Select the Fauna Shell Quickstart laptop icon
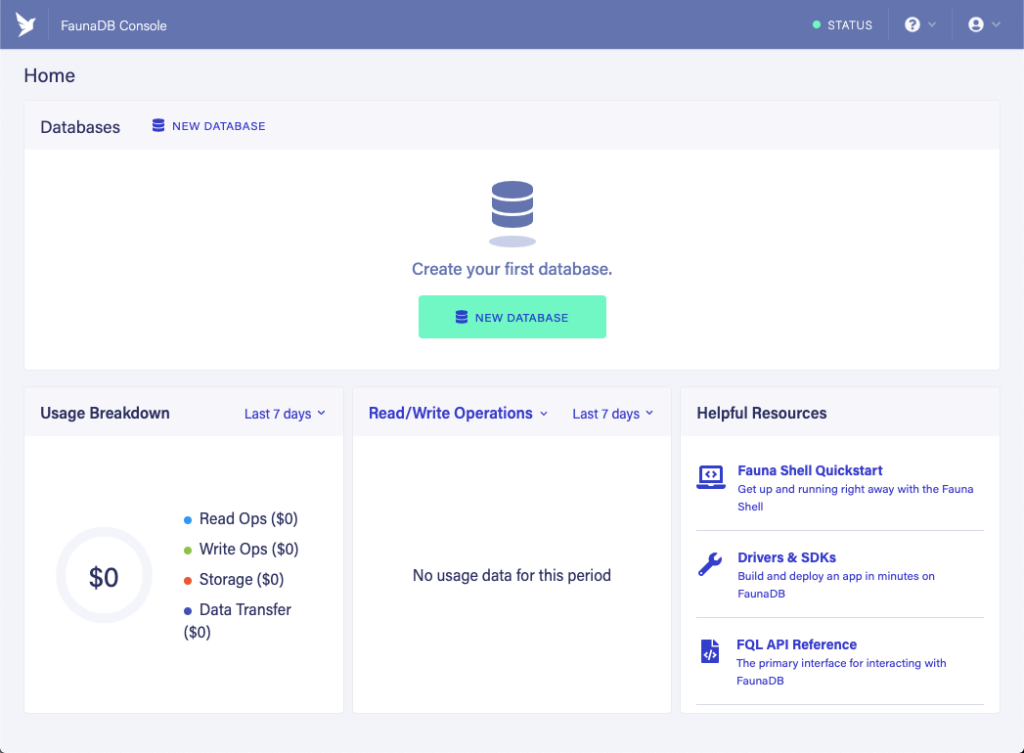1024x753 pixels. pyautogui.click(x=710, y=478)
